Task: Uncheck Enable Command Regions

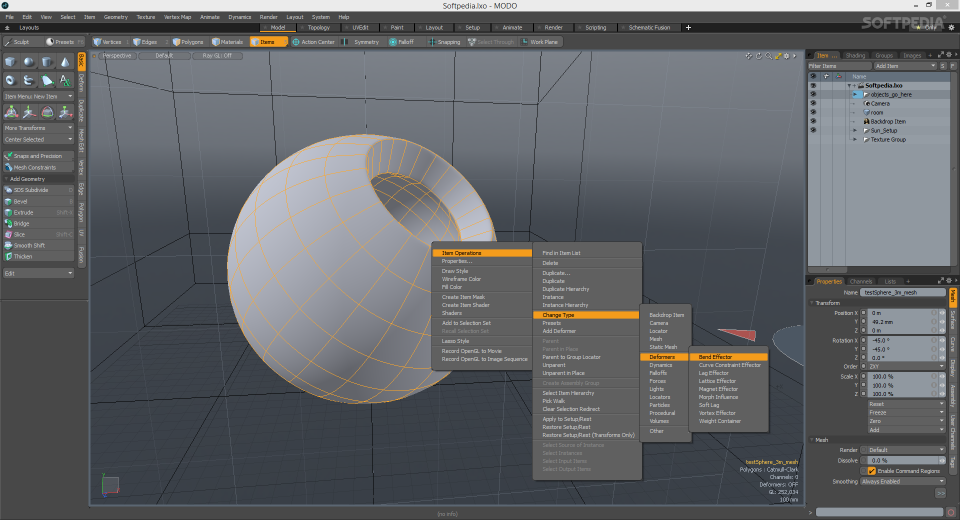Action: pyautogui.click(x=872, y=470)
